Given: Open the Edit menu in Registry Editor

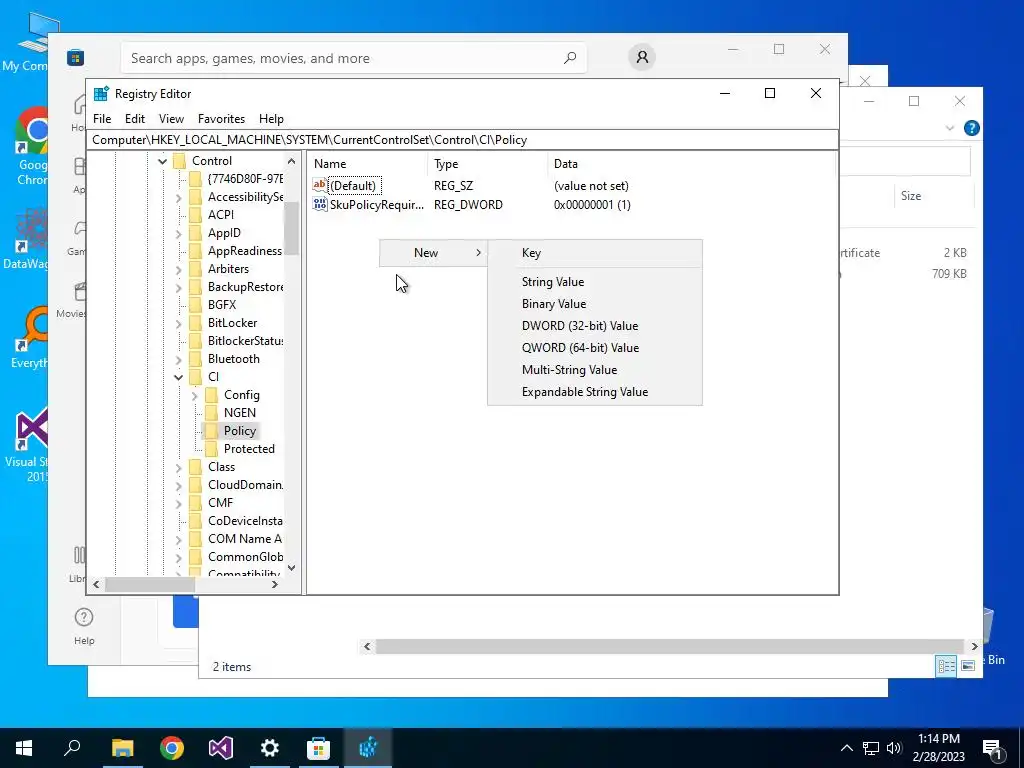Looking at the screenshot, I should pos(135,119).
